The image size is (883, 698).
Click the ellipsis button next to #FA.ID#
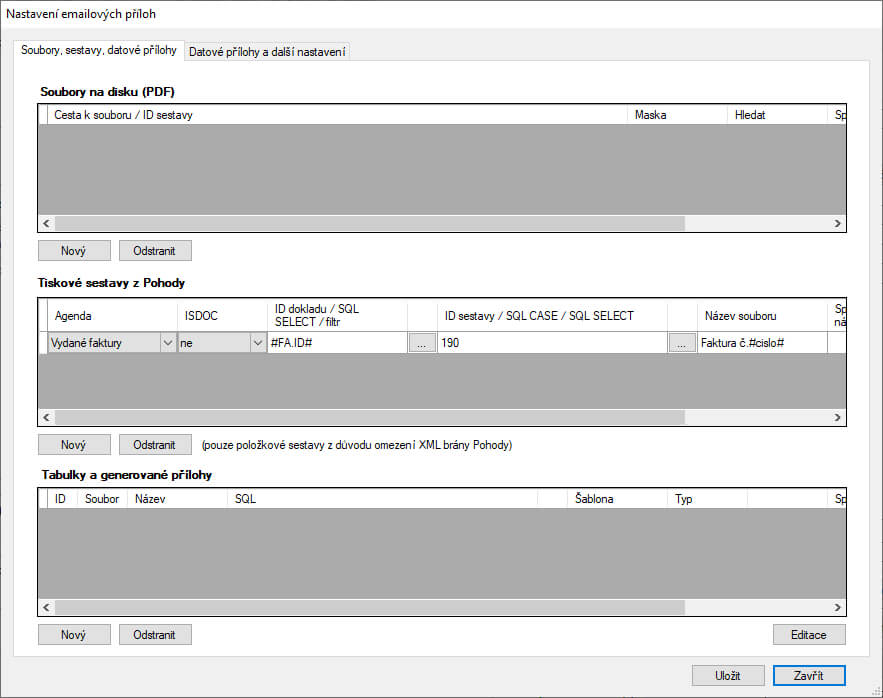(422, 343)
